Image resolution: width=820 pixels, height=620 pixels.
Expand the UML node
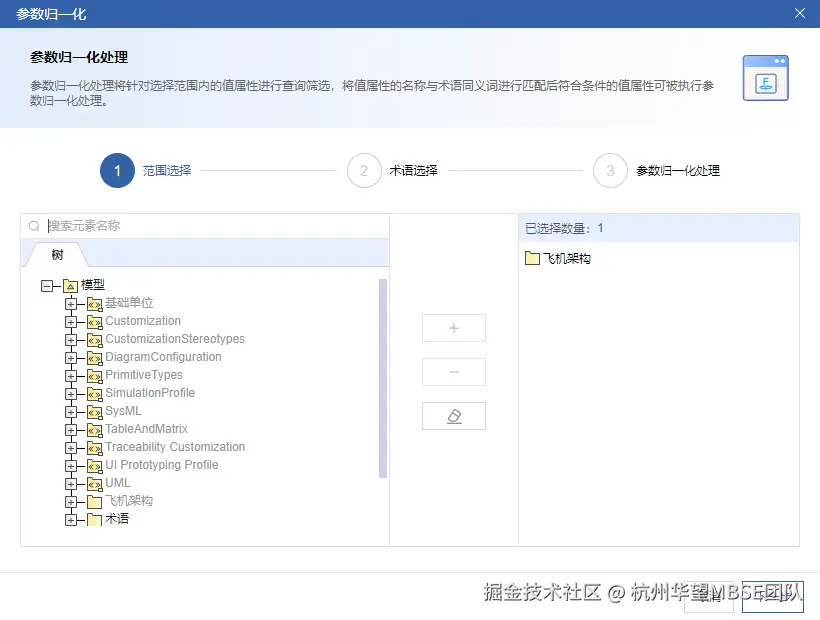pyautogui.click(x=71, y=484)
